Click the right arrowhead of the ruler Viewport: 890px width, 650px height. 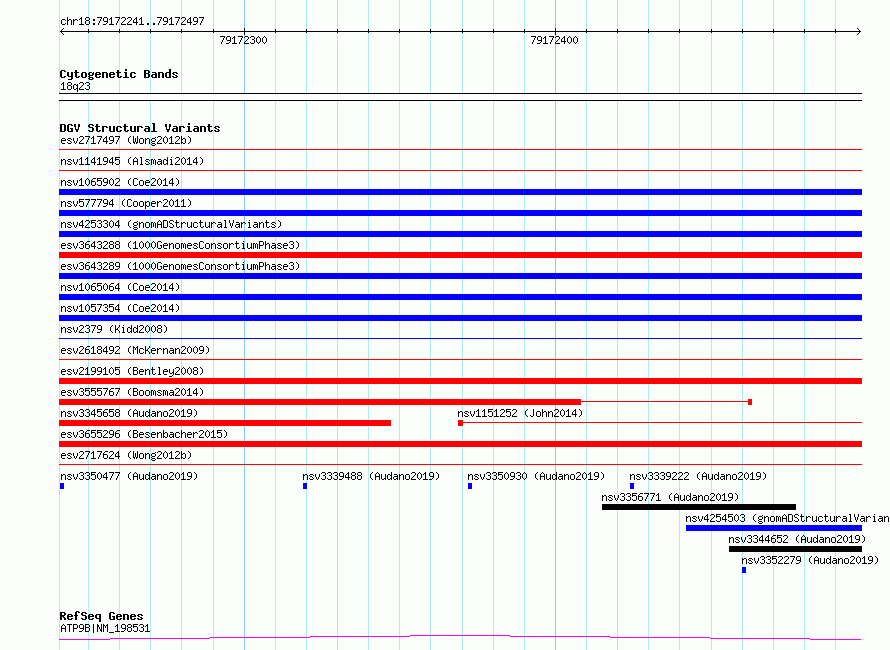[859, 32]
